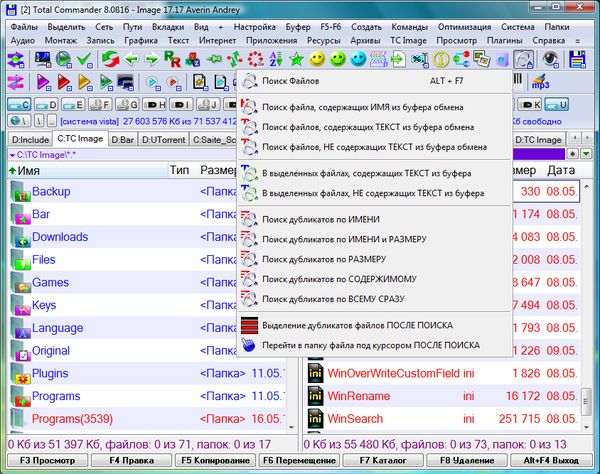
Task: Select the Programs(3539) folder
Action: point(72,419)
